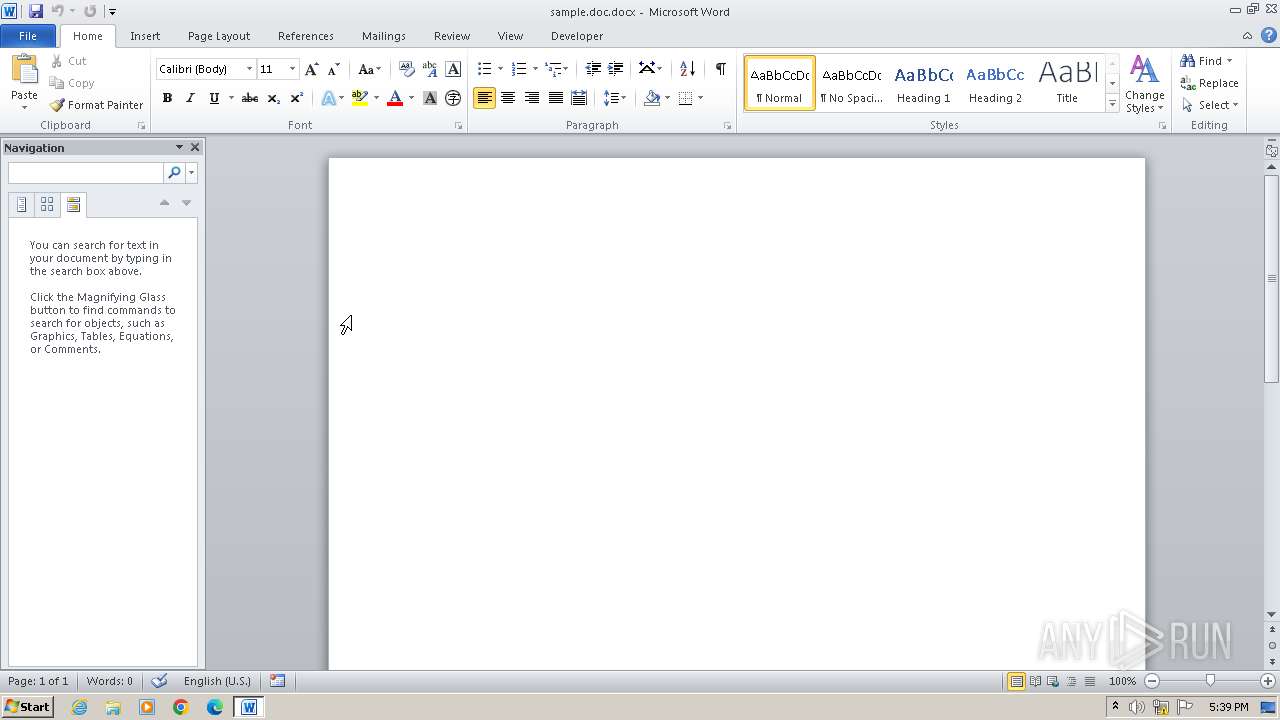Open References tab
This screenshot has width=1280, height=720.
pos(306,36)
